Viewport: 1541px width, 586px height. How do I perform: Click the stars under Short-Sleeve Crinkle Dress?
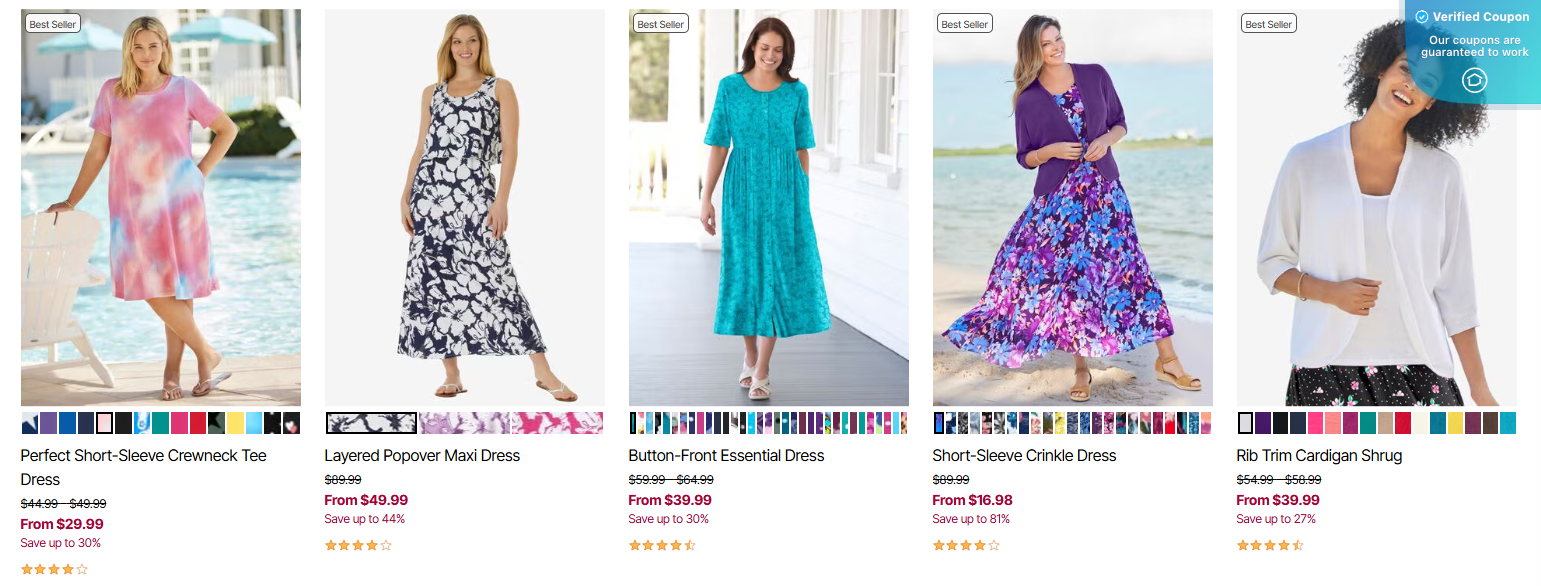966,545
